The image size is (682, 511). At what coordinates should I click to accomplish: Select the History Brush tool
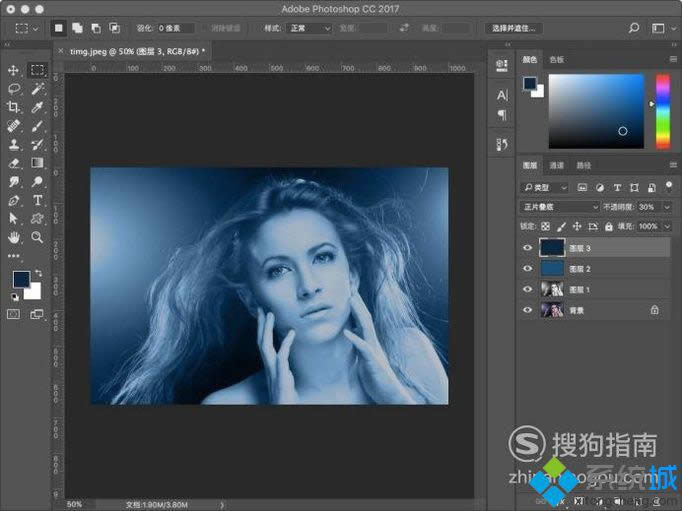(x=37, y=144)
